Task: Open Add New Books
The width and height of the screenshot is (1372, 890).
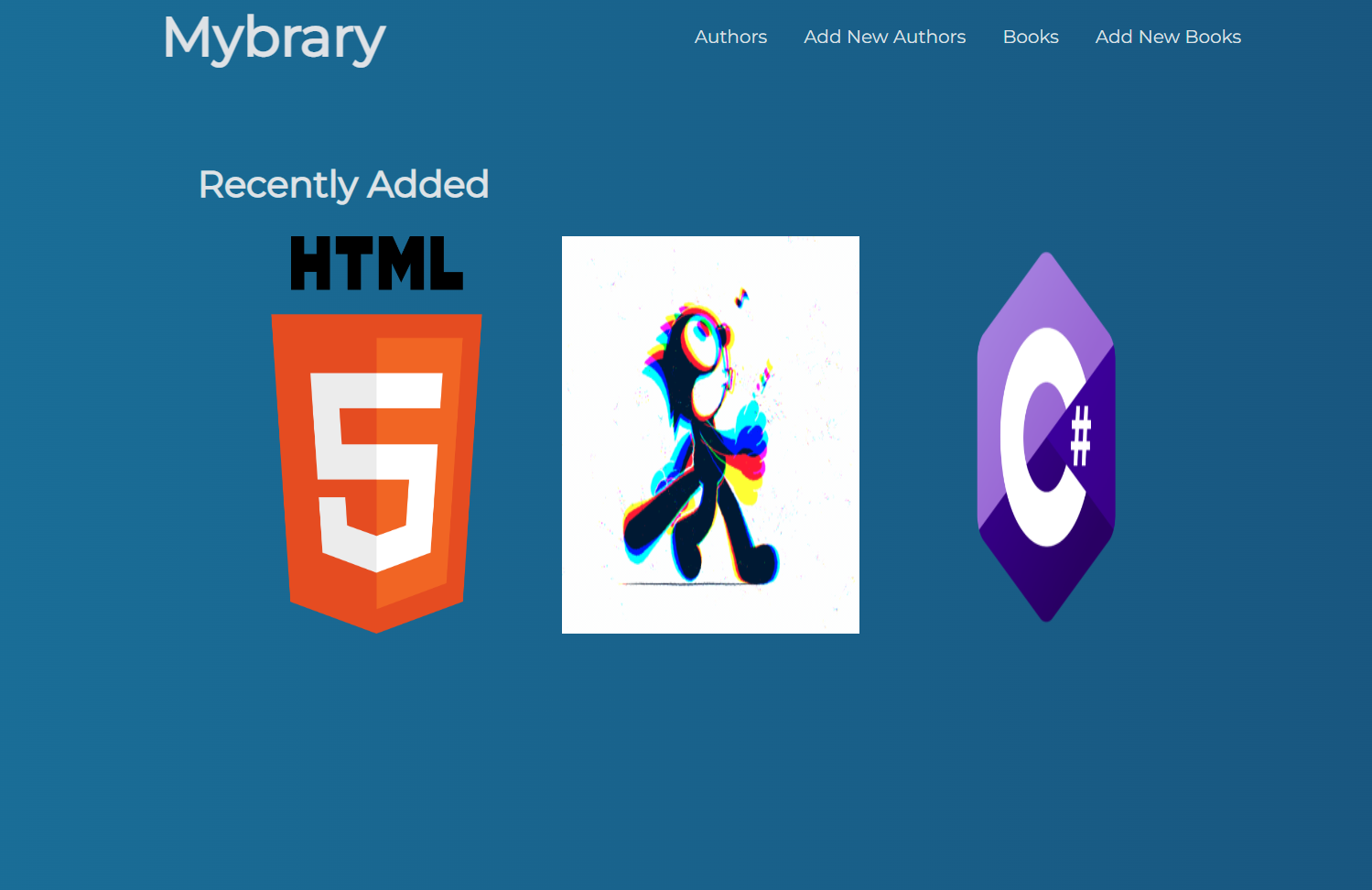Action: point(1168,37)
